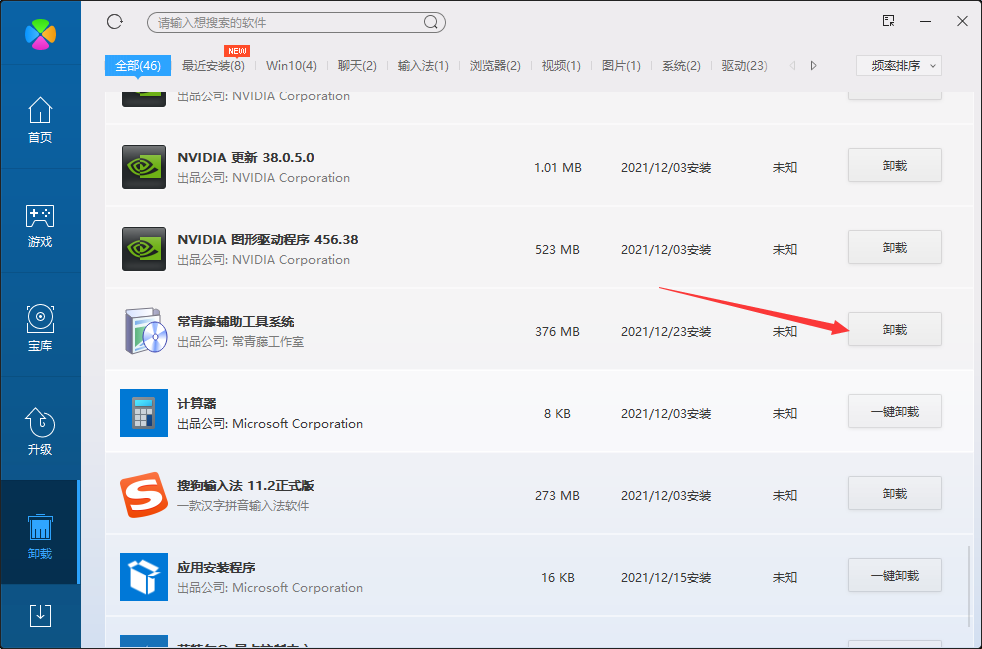Click the title 计算器
982x649 pixels.
point(197,403)
